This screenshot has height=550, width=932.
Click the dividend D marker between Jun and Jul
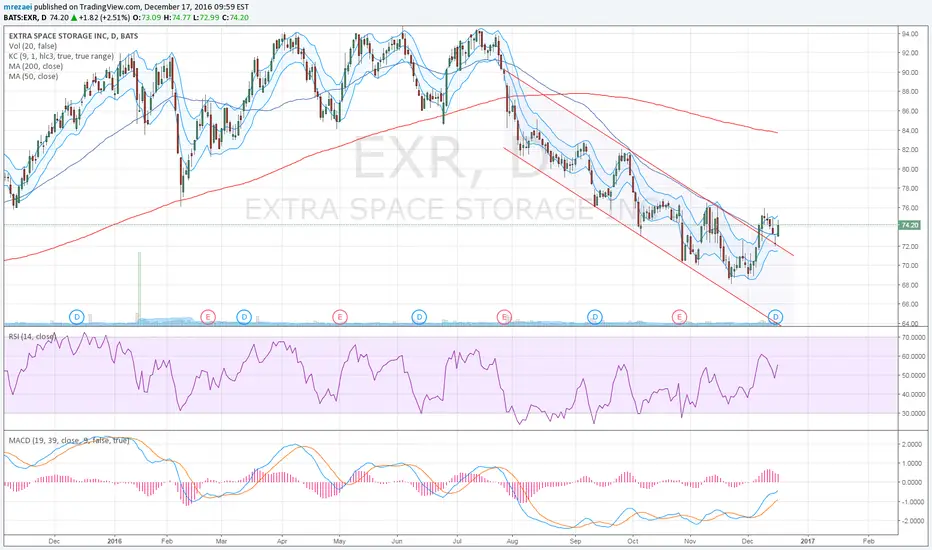point(419,317)
